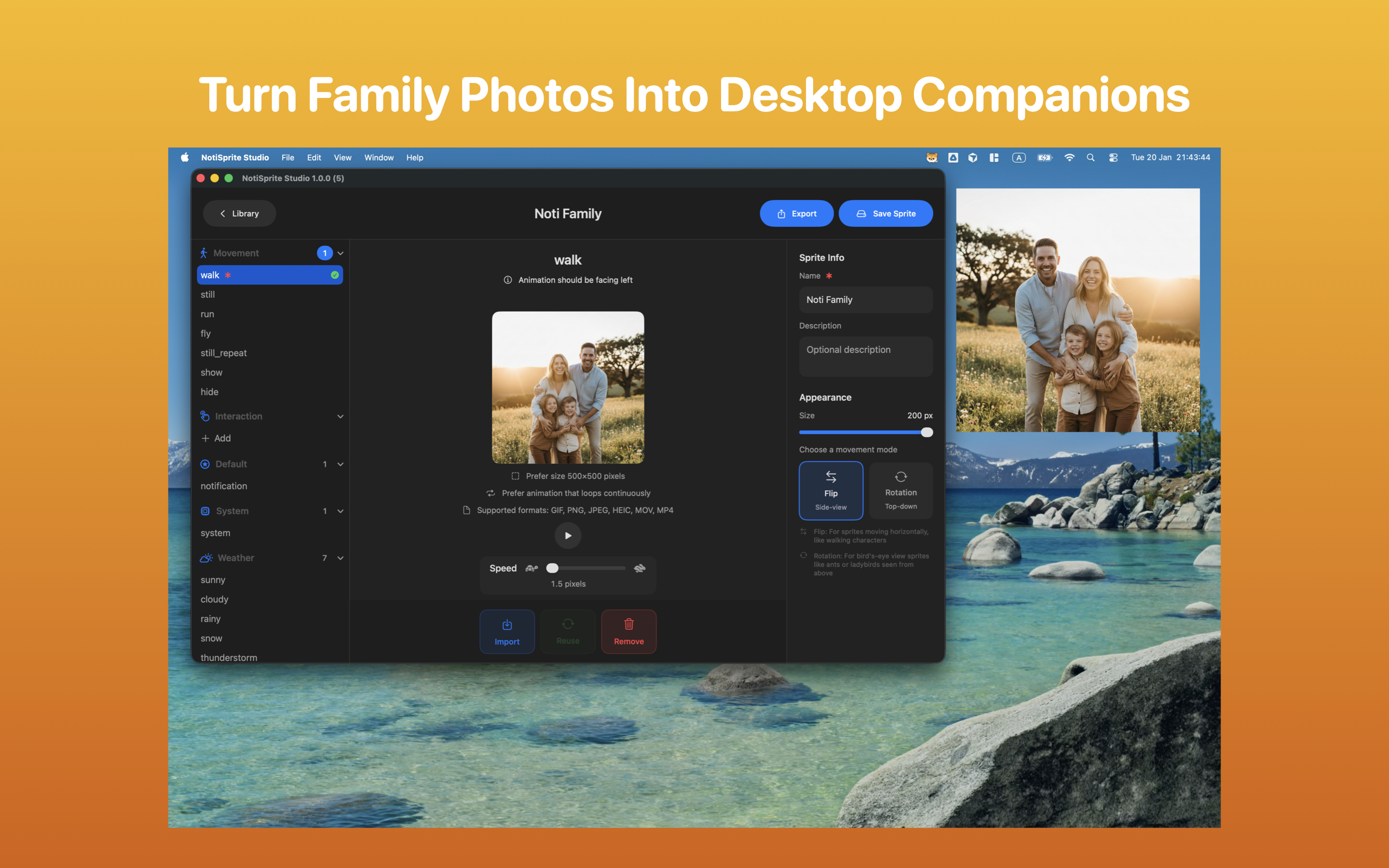Screen dimensions: 1389x868
Task: Click the Movement walking figure icon
Action: tap(204, 253)
